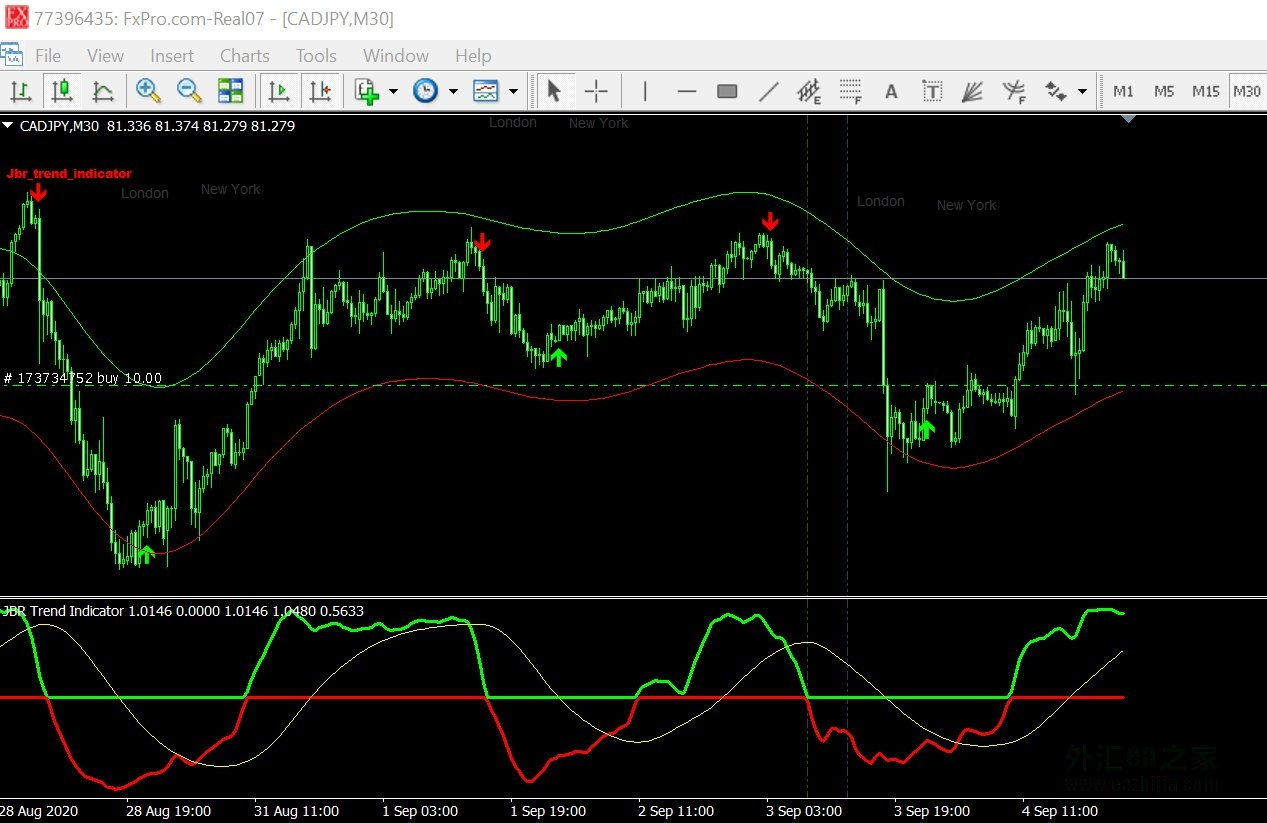Select the Text label tool with dotted border
This screenshot has height=823, width=1267.
pyautogui.click(x=932, y=92)
